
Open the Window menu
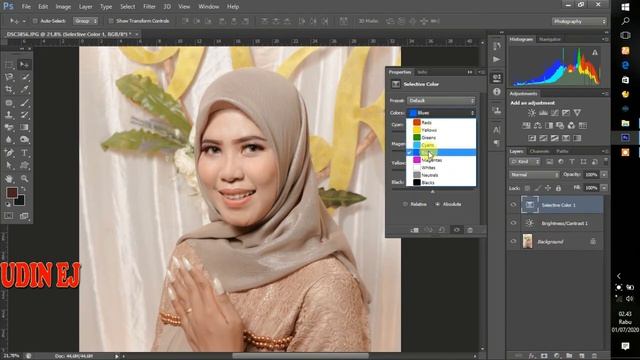(x=209, y=7)
